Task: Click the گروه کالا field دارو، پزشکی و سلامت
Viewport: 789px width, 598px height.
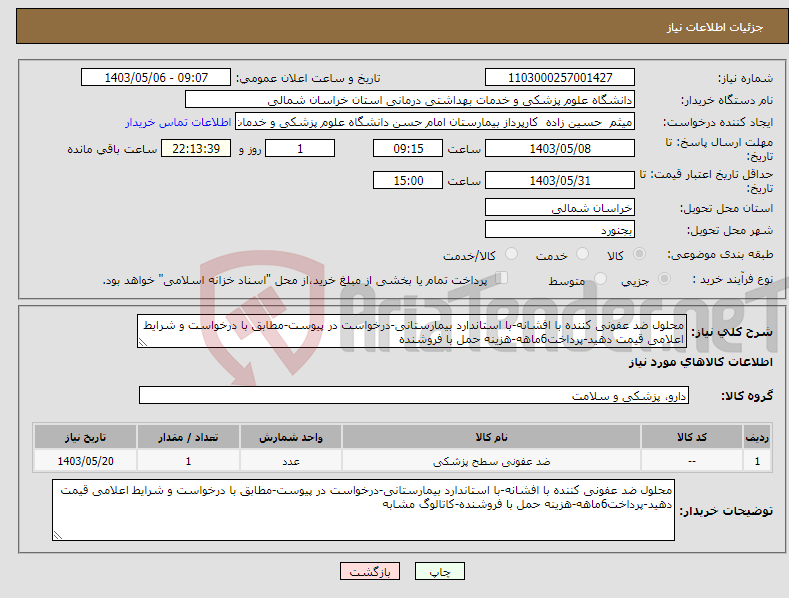Action: pos(414,395)
